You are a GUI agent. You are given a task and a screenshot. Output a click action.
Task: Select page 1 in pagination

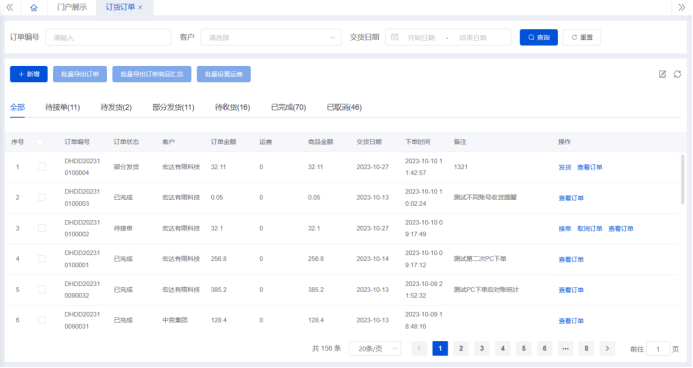click(x=440, y=349)
